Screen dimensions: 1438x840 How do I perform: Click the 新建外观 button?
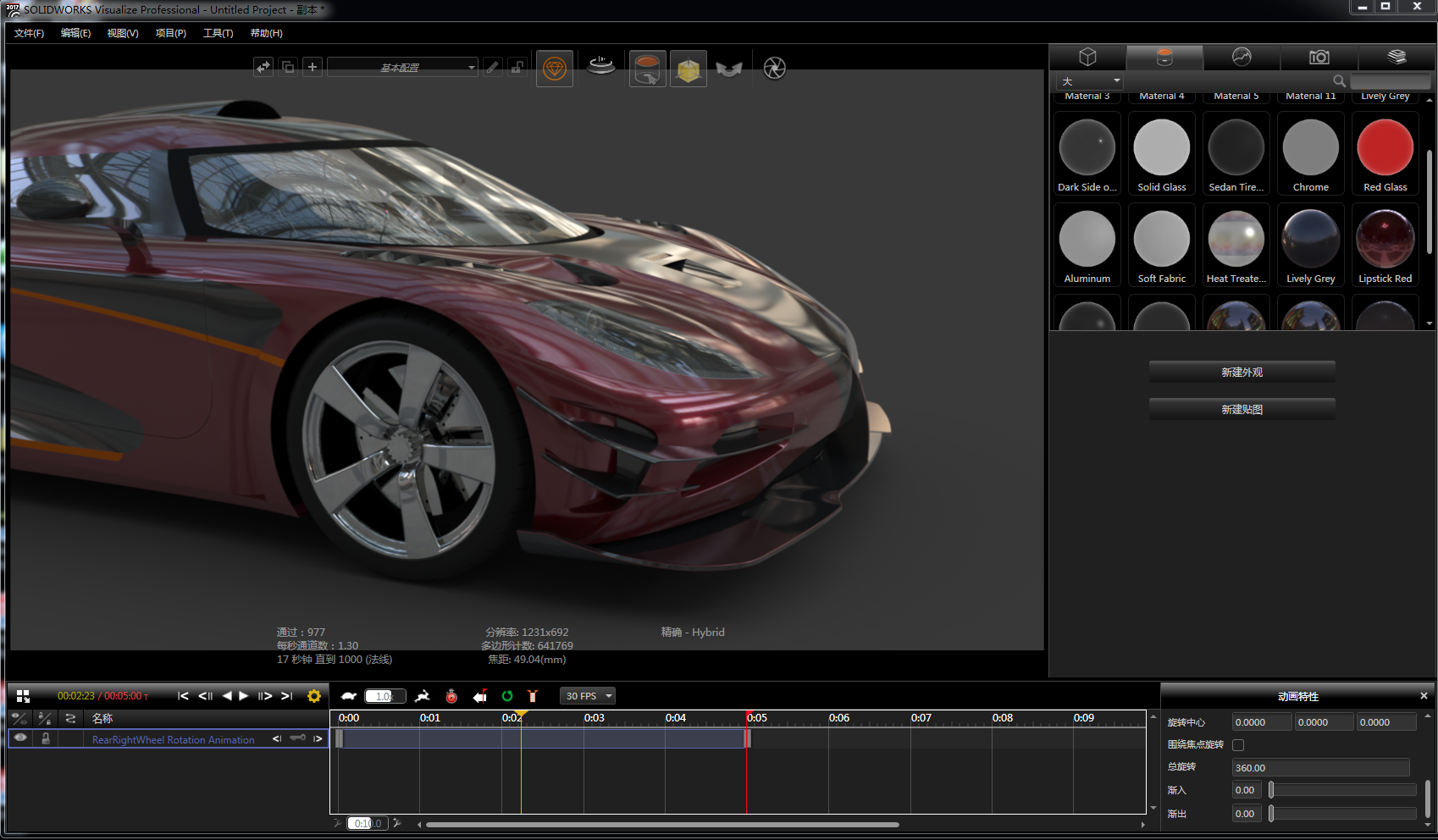coord(1242,371)
